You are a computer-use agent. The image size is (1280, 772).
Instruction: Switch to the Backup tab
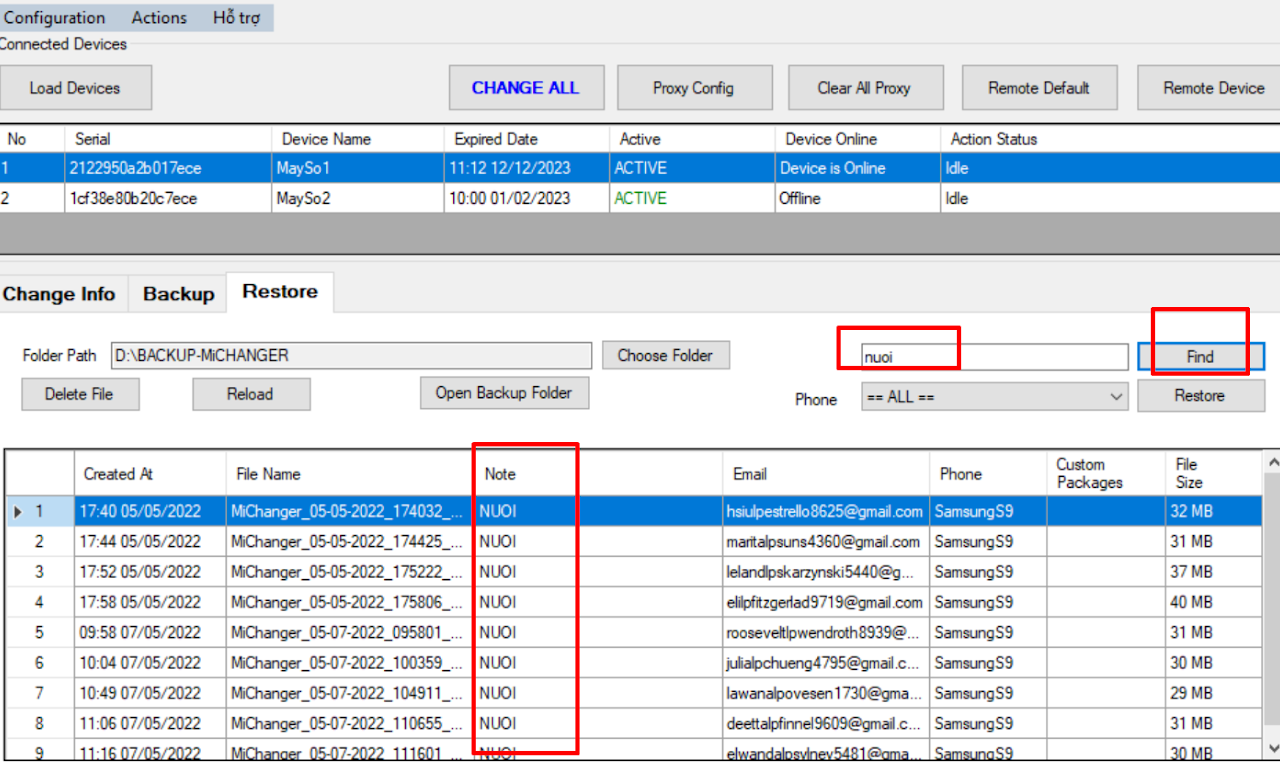click(x=178, y=294)
